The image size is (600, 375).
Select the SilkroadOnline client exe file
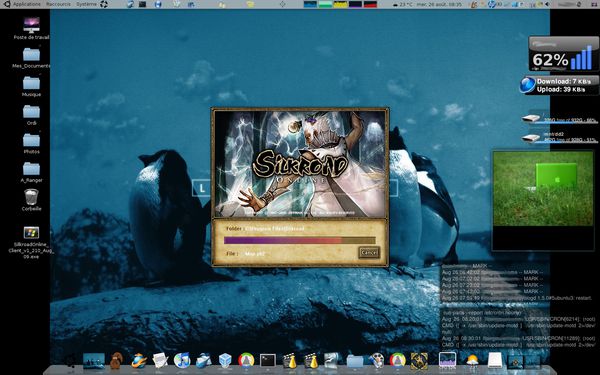(x=31, y=232)
